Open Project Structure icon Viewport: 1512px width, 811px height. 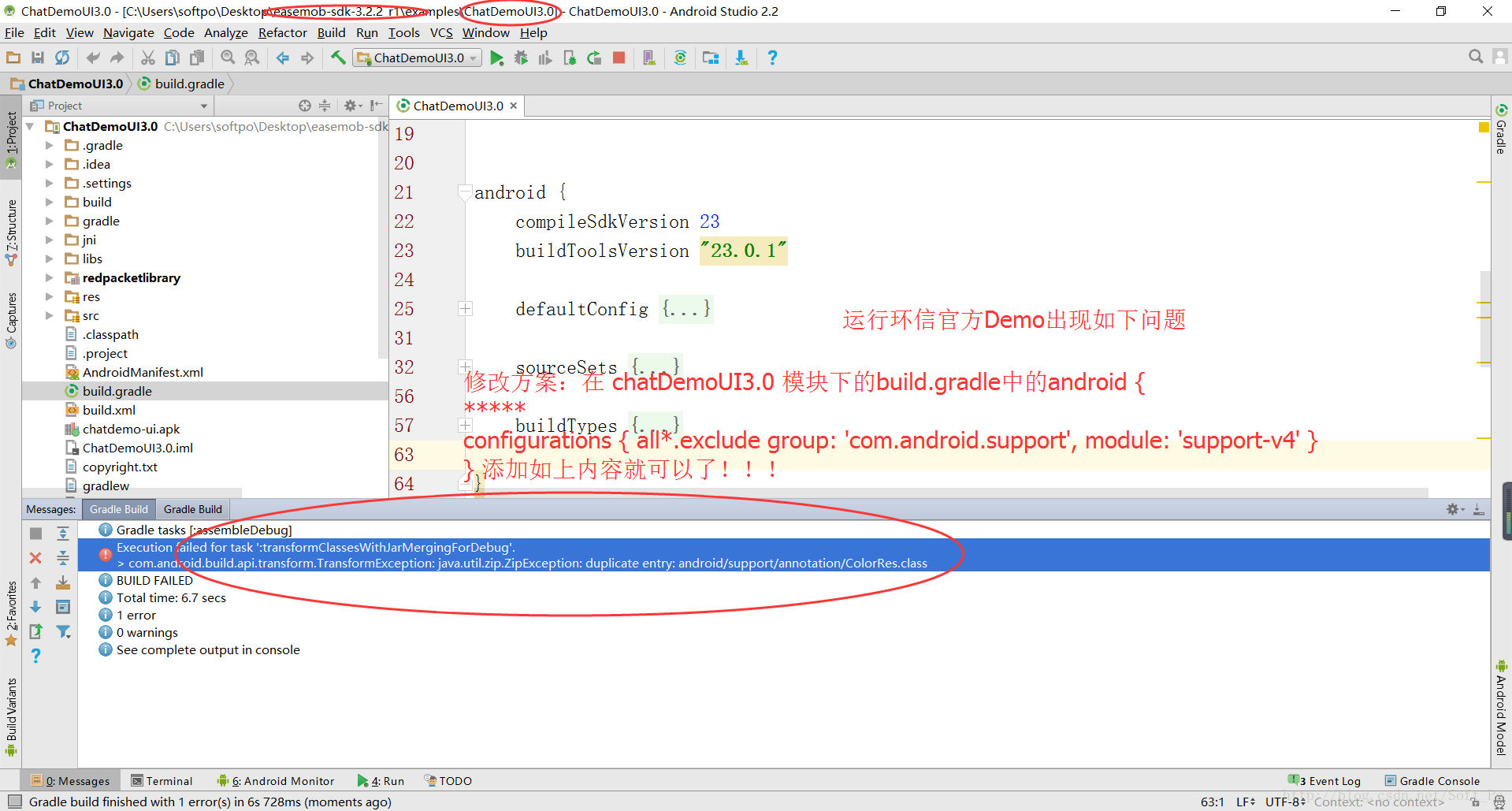tap(711, 58)
